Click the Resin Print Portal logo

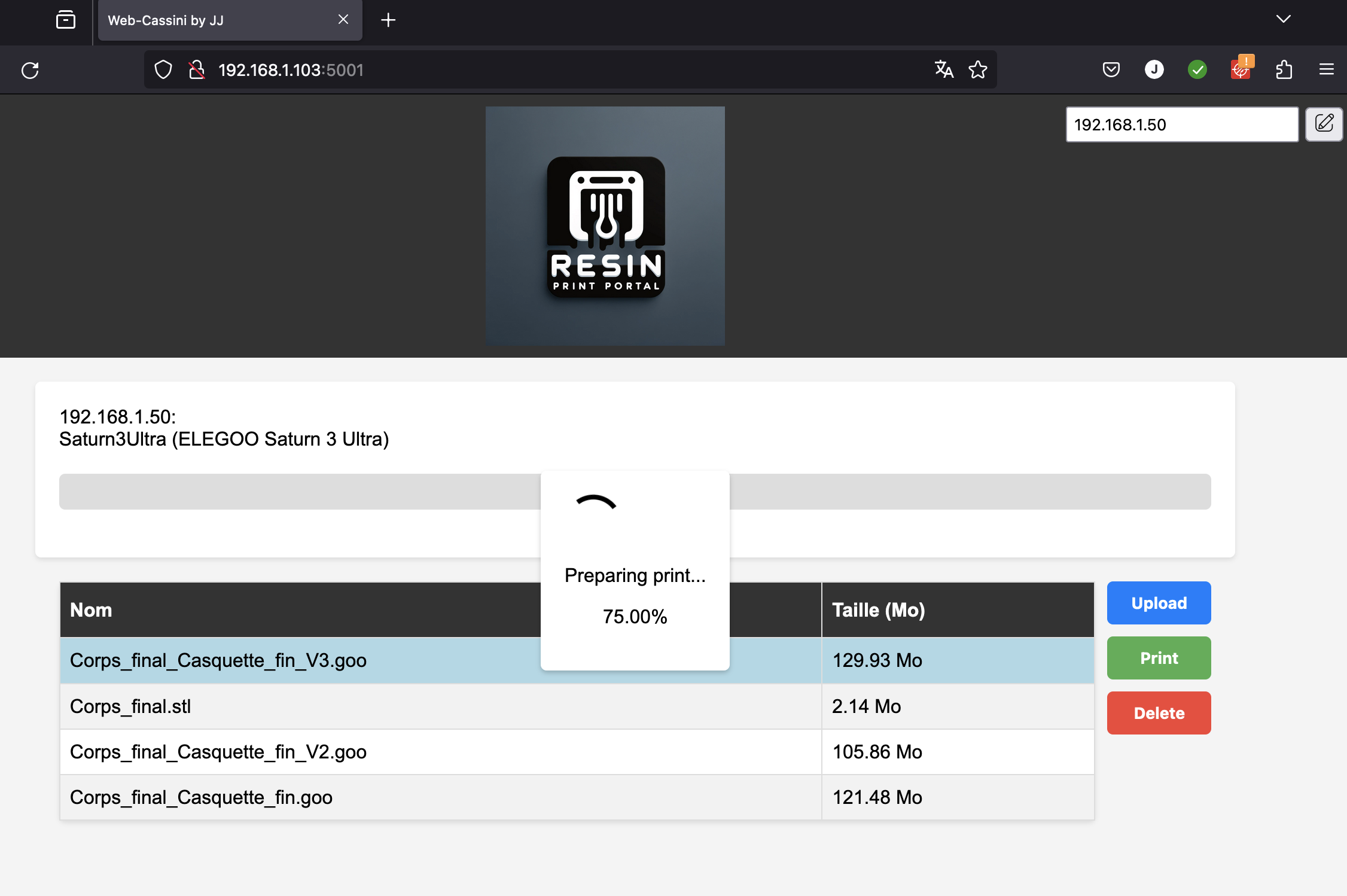coord(605,226)
